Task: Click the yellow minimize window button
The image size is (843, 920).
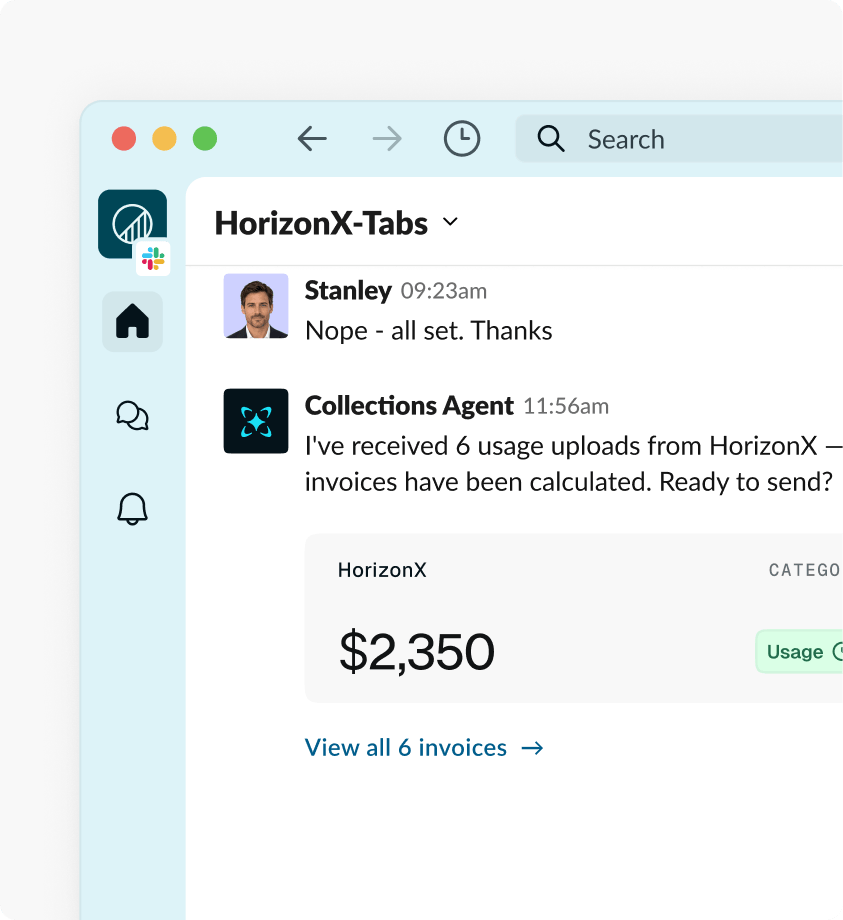Action: 164,138
